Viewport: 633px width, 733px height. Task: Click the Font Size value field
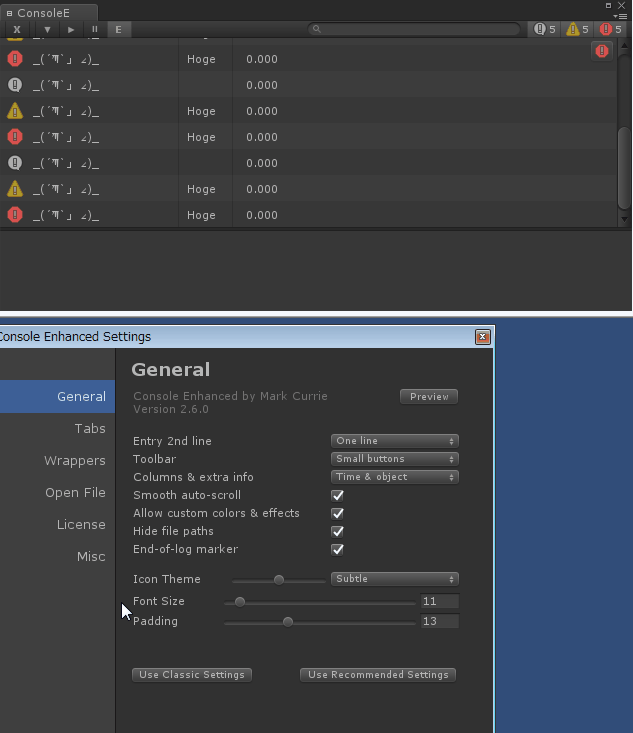click(439, 601)
